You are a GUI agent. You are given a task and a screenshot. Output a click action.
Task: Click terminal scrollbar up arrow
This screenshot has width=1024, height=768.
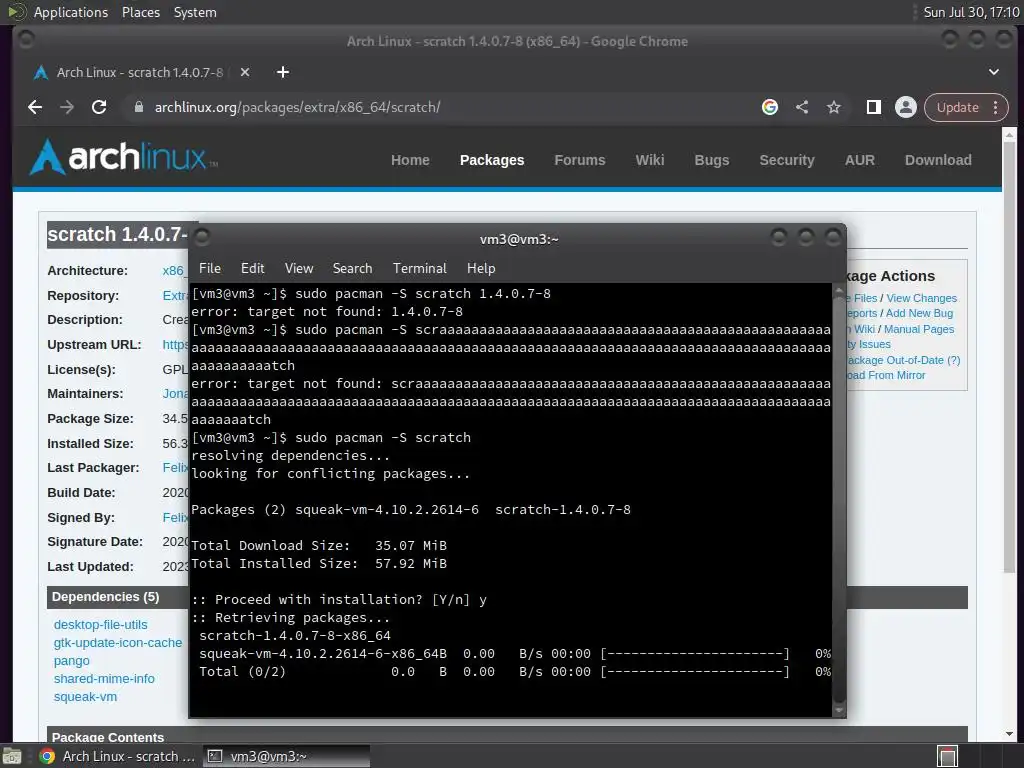tap(839, 291)
